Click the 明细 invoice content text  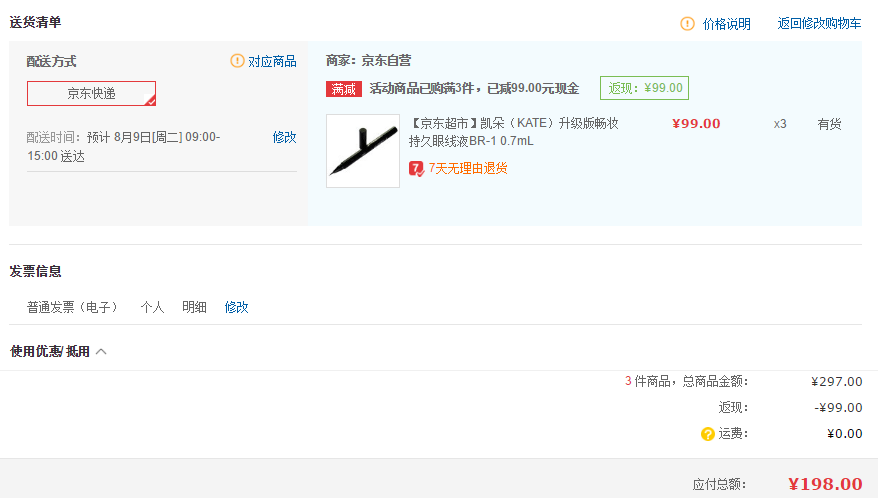coord(194,307)
